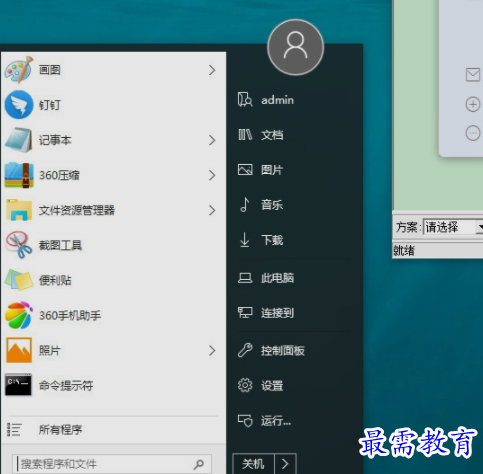Click the mail envelope icon in side panel
The width and height of the screenshot is (483, 474).
pos(473,75)
